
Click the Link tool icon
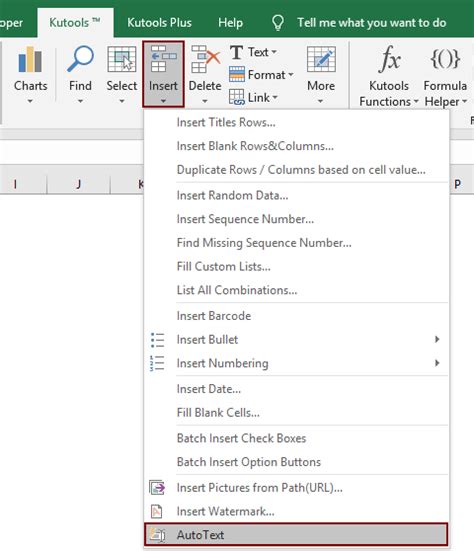(x=236, y=97)
